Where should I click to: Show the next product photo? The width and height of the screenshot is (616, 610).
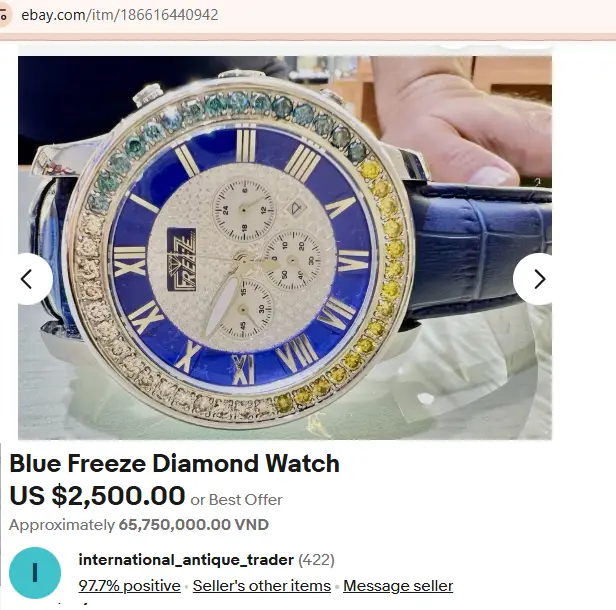pyautogui.click(x=536, y=279)
